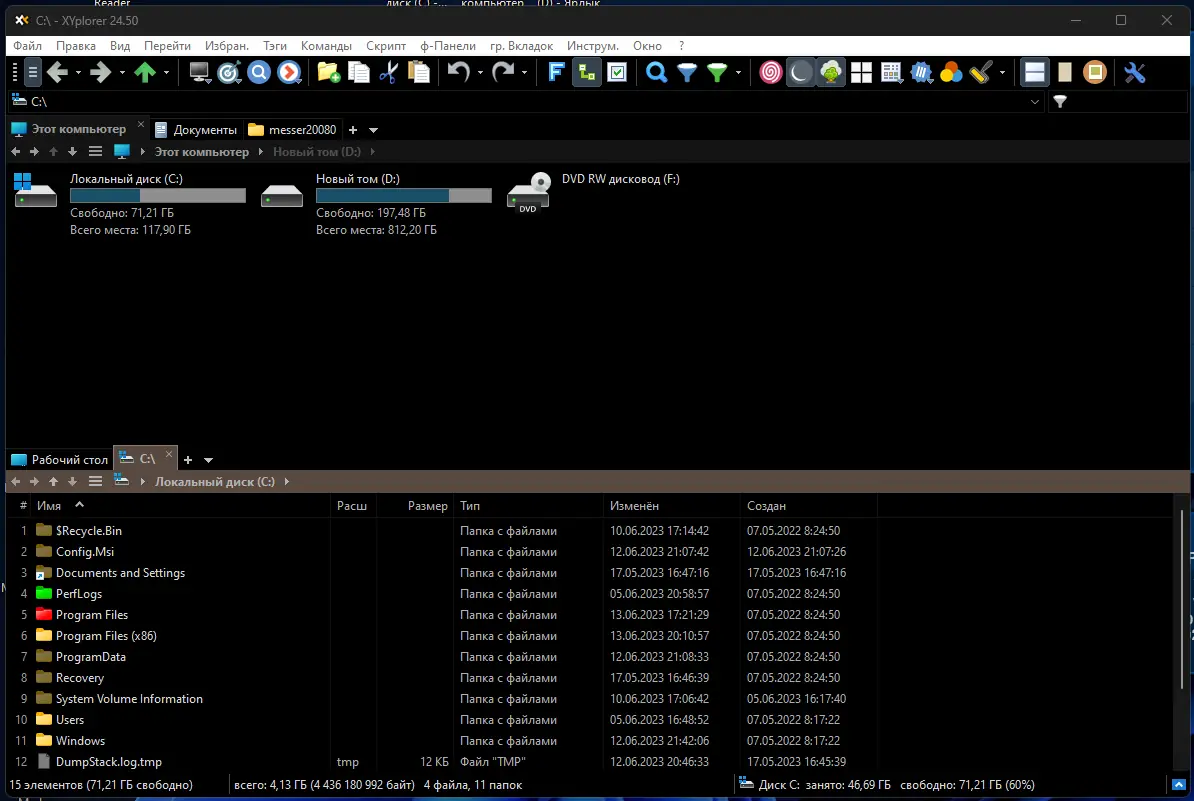Screen dimensions: 1194x801
Task: Open dropdown arrow beside green funnel
Action: (x=738, y=73)
